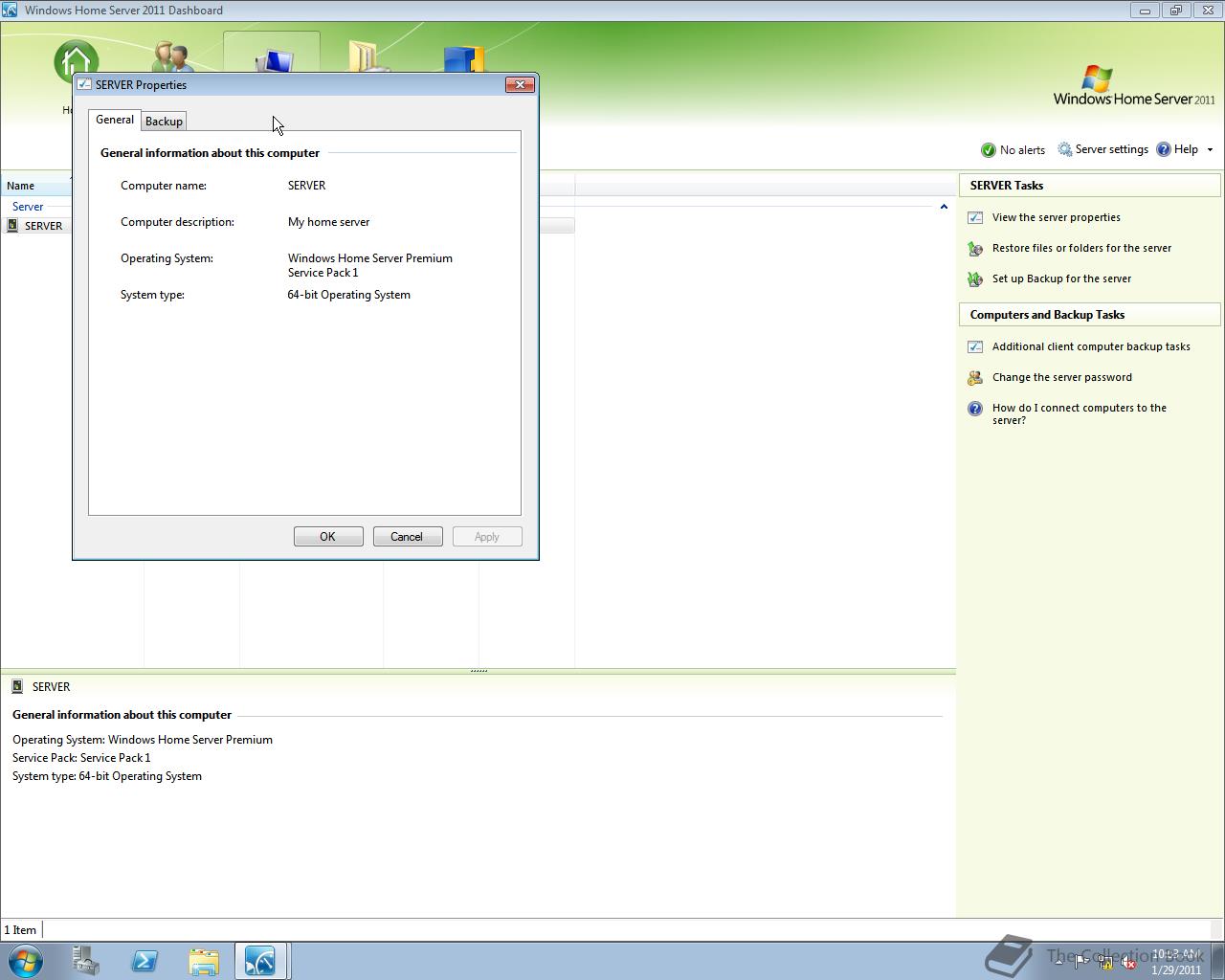Click the SERVER Properties title bar icon

(84, 84)
